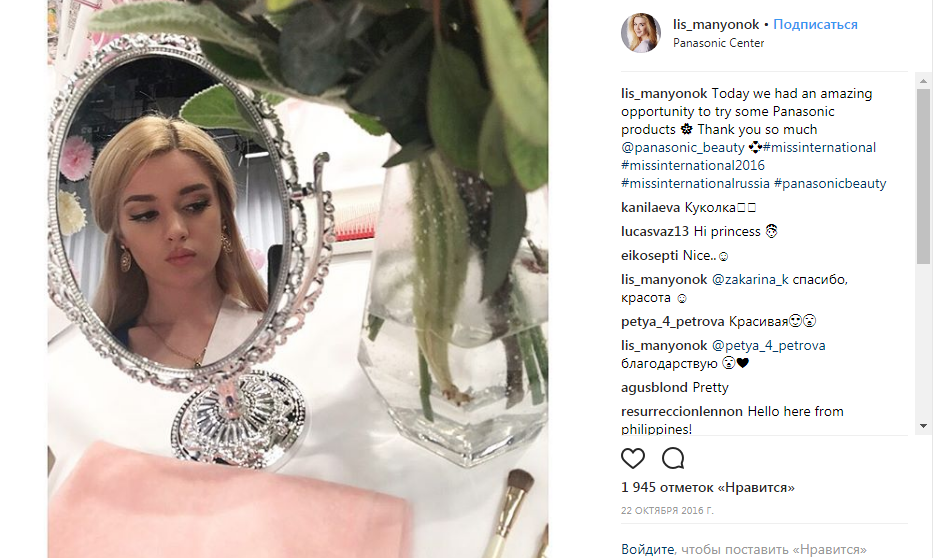Click the Войдите login link
Viewport: 933px width, 558px height.
pyautogui.click(x=647, y=549)
